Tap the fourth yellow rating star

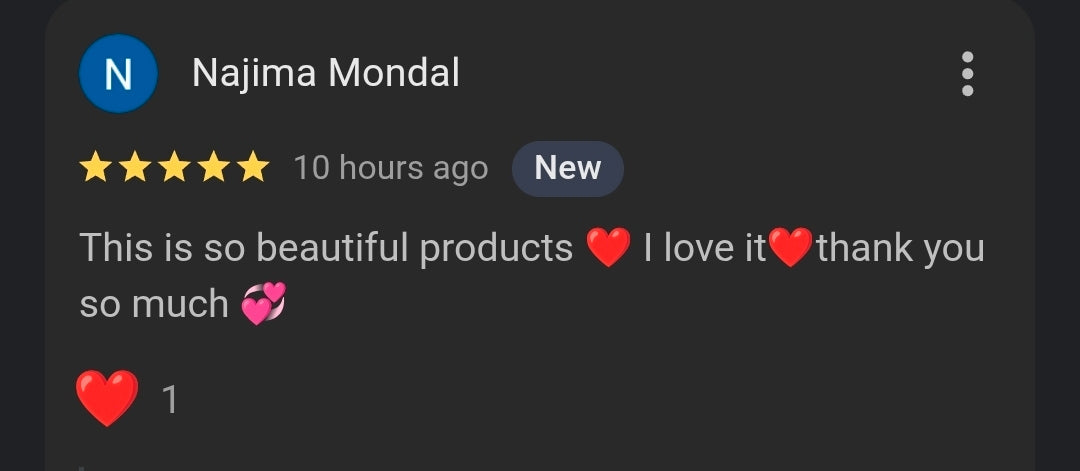click(x=213, y=168)
